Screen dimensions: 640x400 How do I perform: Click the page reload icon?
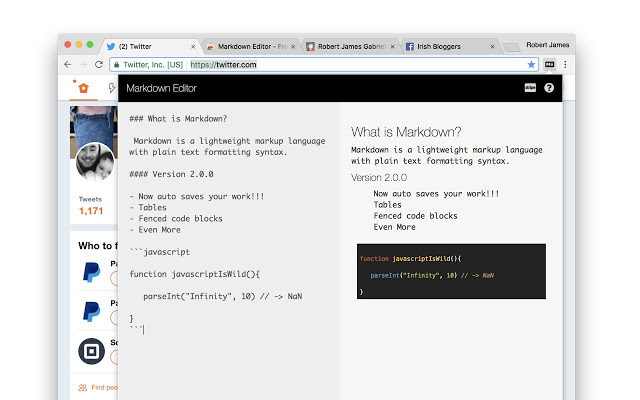point(98,64)
